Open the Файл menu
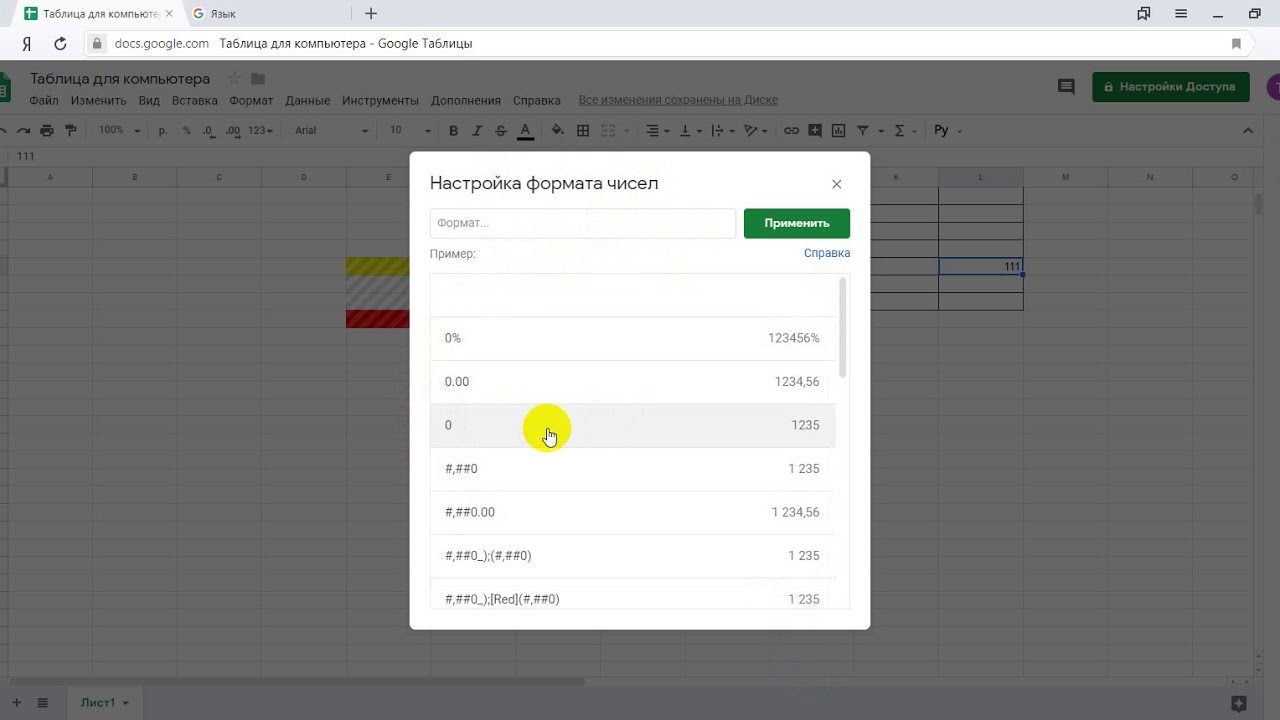1280x720 pixels. click(44, 100)
